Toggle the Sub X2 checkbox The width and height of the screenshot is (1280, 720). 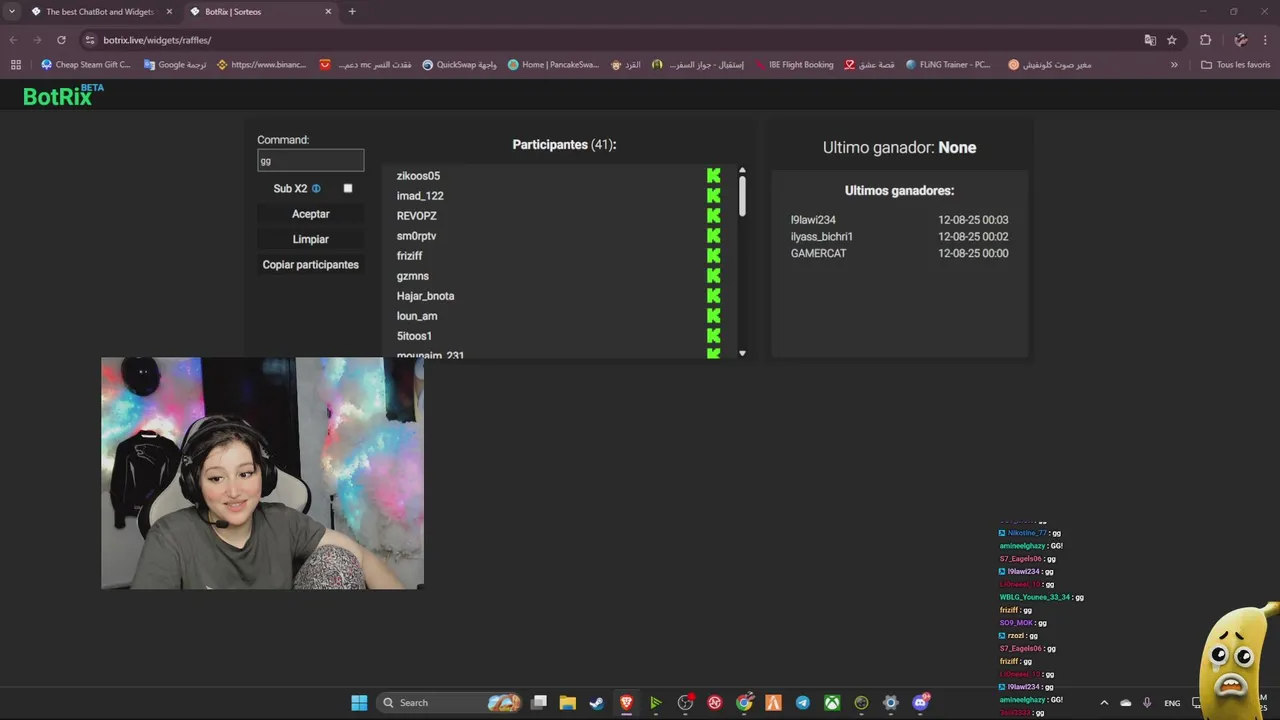pos(348,188)
